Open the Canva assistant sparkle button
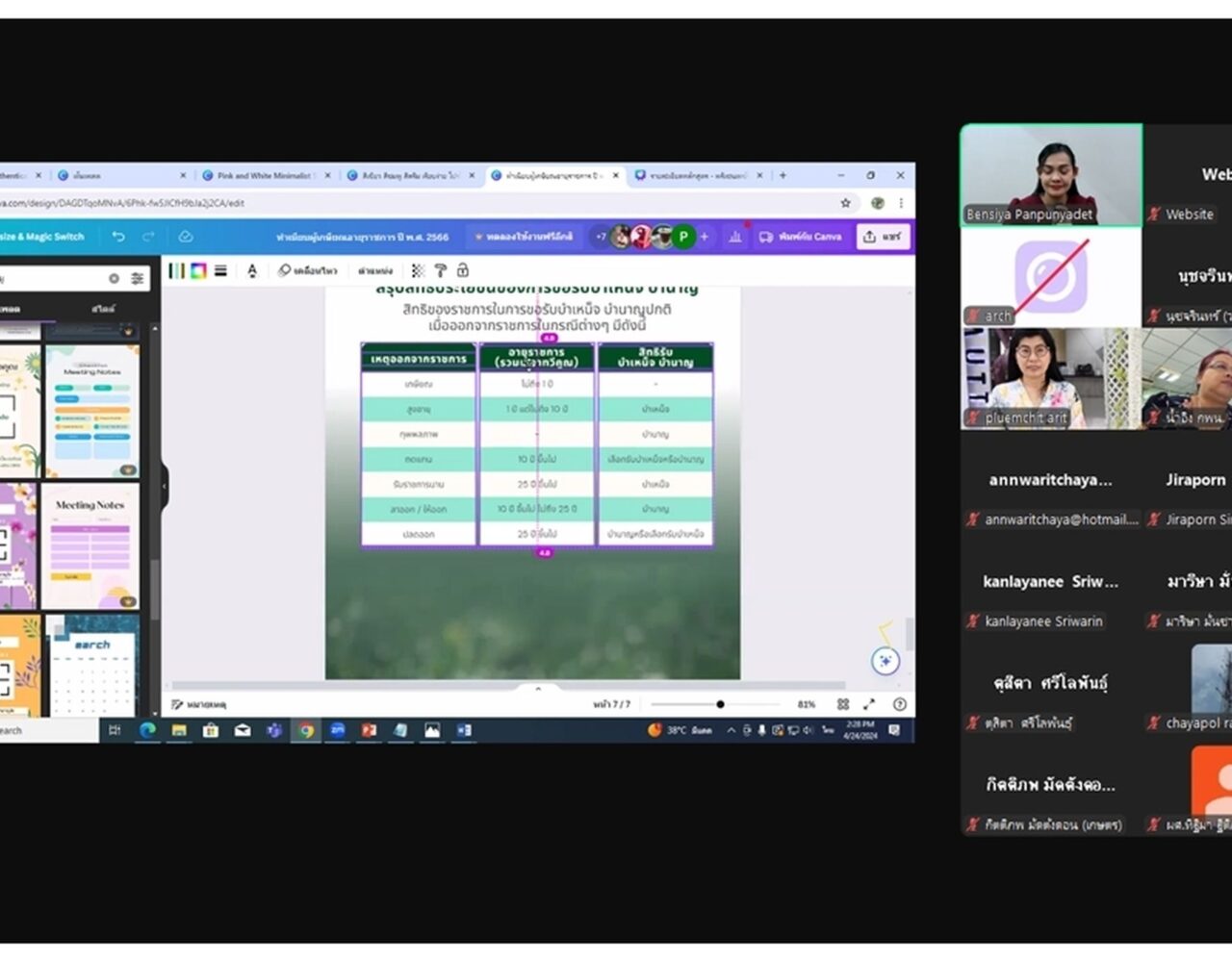 [885, 661]
